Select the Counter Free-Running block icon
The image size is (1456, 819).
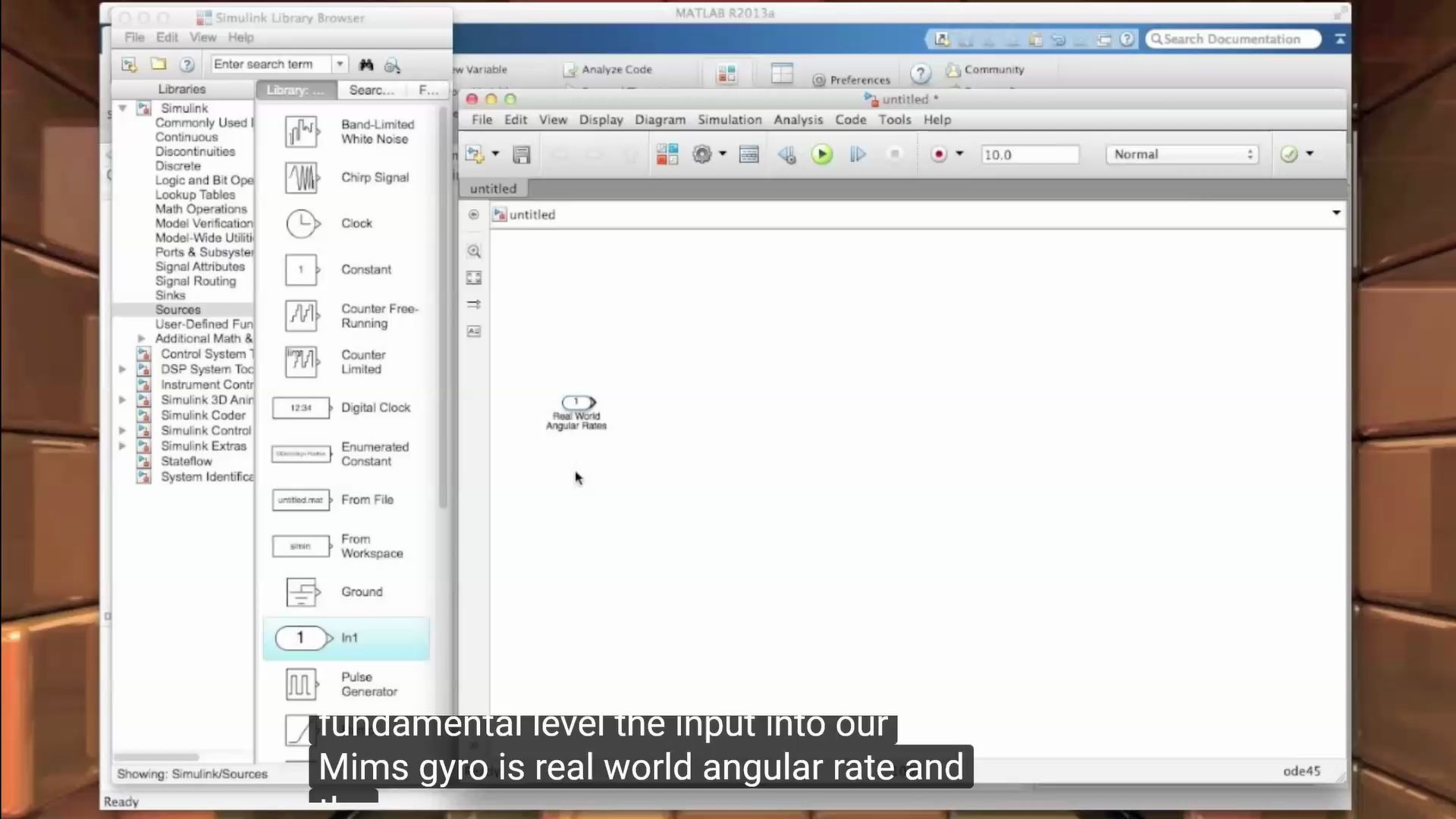[302, 315]
